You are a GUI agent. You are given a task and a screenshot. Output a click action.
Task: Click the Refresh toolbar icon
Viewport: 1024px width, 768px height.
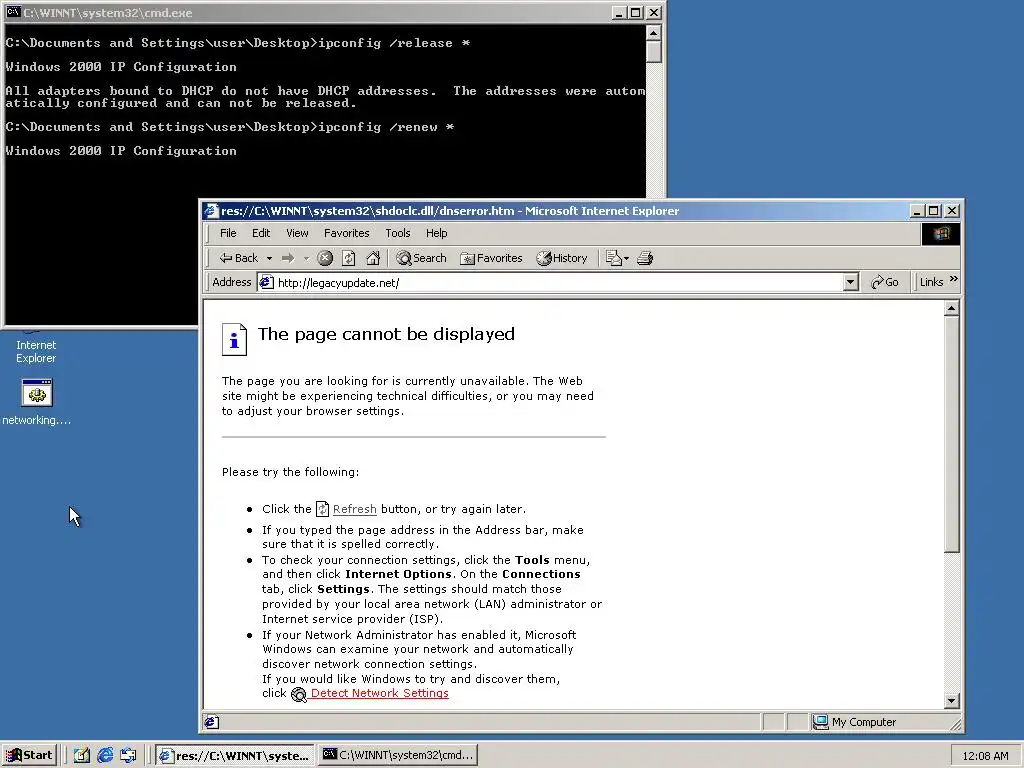tap(349, 258)
